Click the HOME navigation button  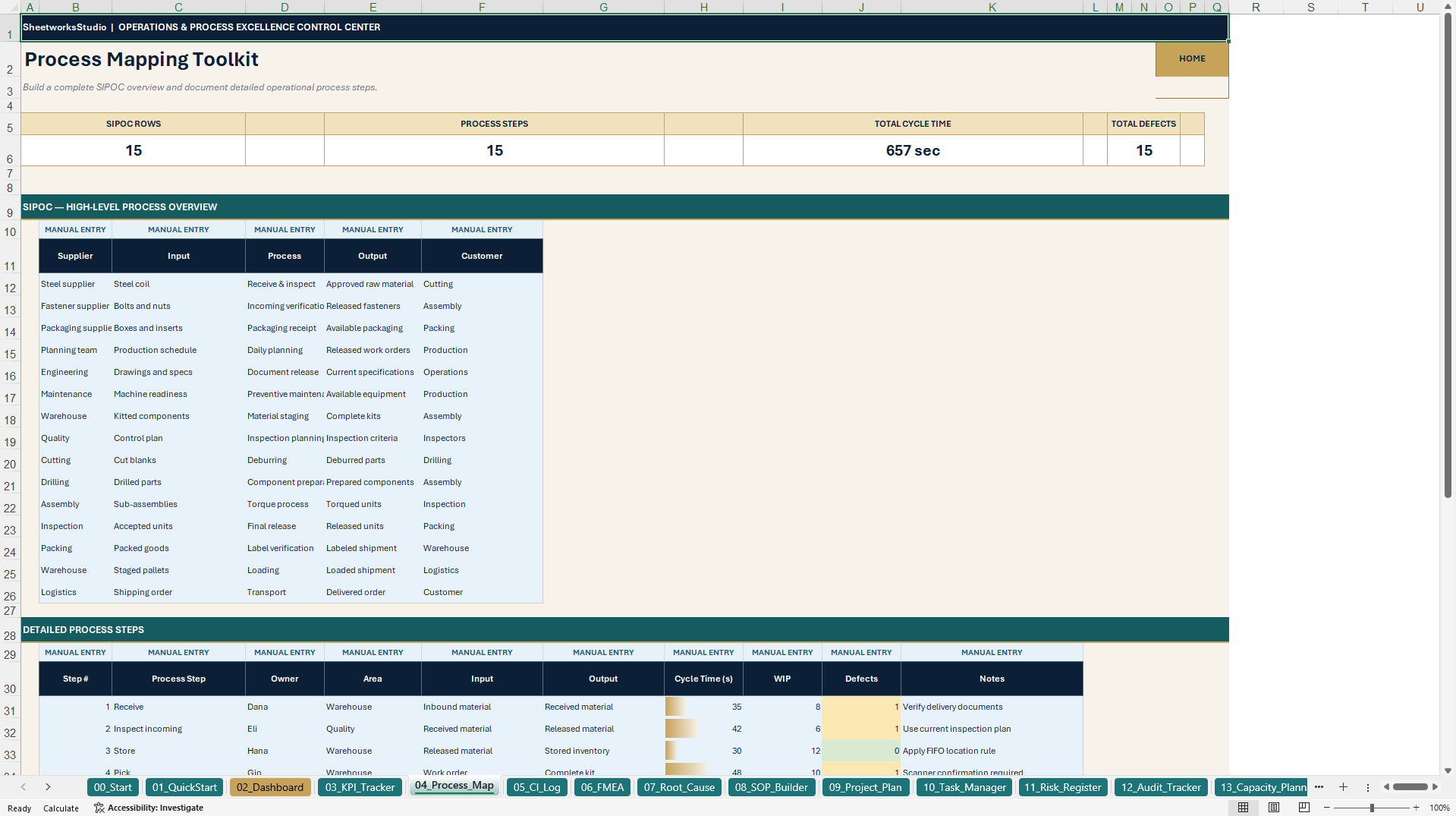pos(1192,58)
